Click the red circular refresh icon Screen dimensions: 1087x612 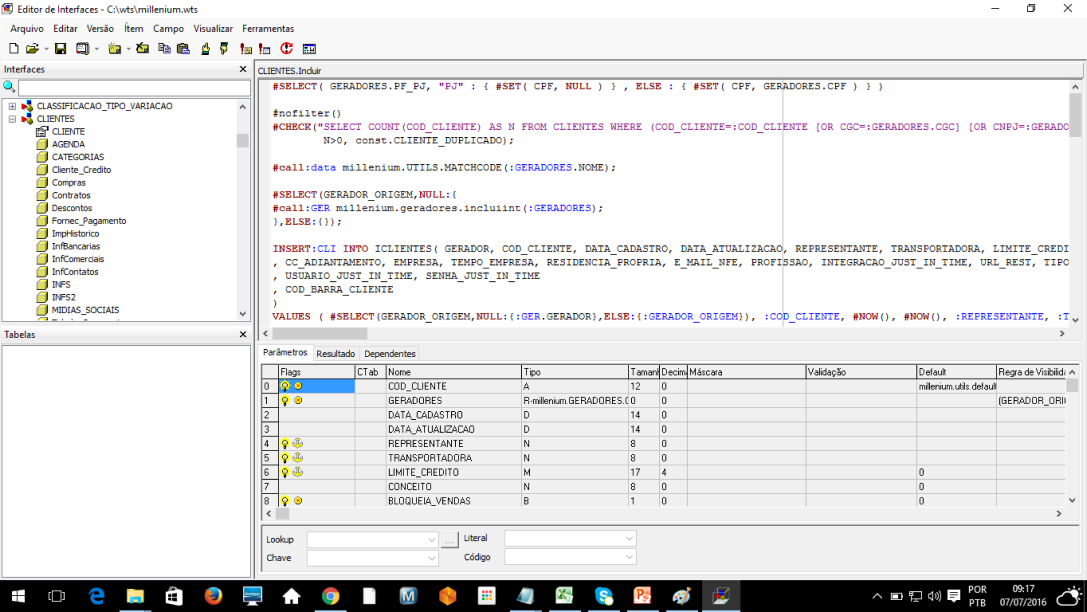(287, 48)
